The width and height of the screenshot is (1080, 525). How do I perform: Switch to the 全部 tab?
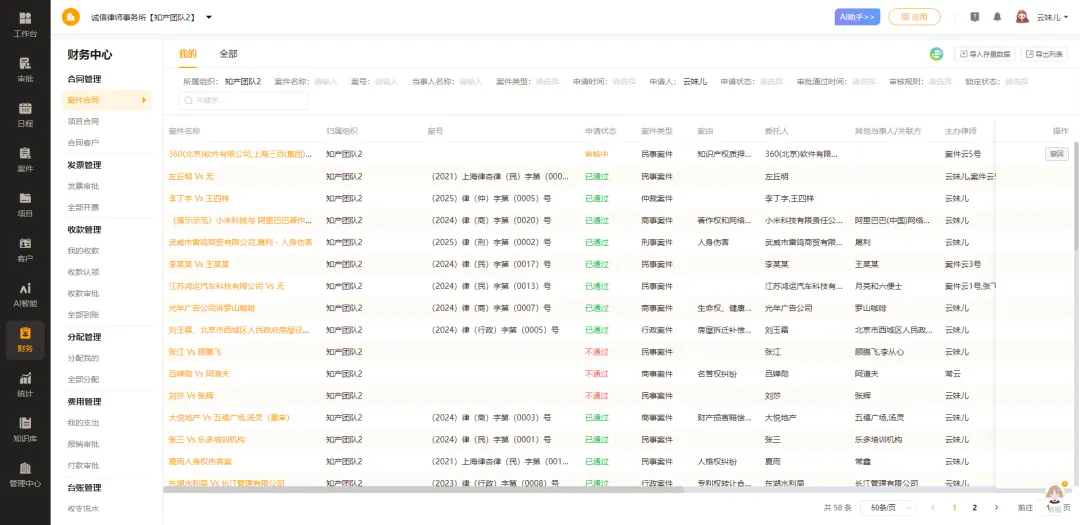pos(228,54)
